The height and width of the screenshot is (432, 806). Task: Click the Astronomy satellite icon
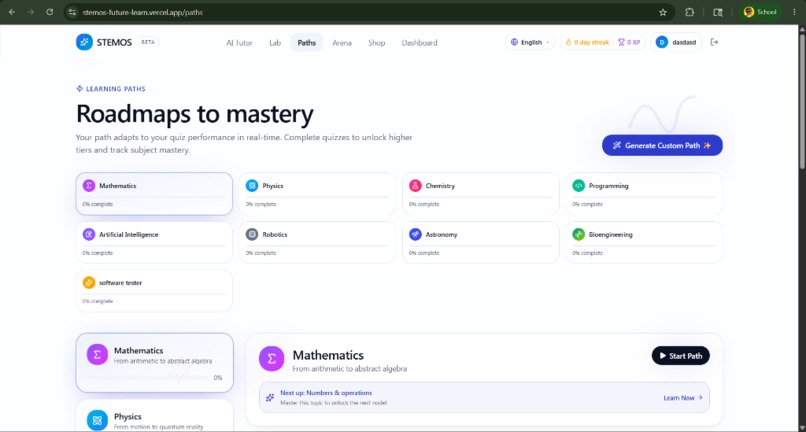[415, 235]
